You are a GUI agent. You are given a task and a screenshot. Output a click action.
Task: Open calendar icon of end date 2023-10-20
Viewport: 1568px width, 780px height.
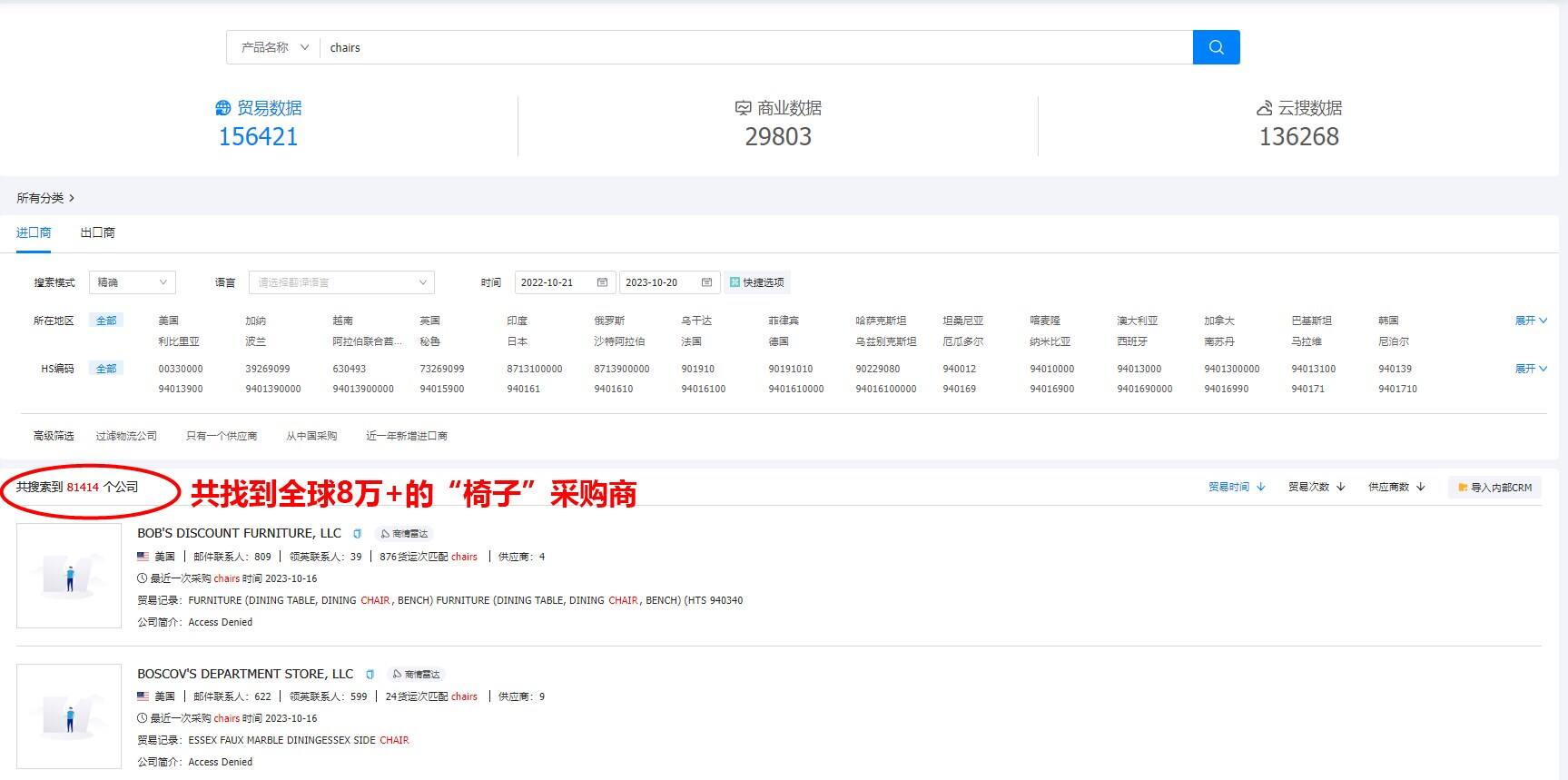(706, 282)
